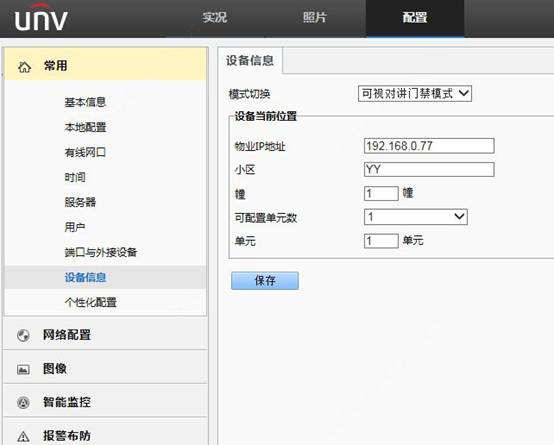Click the 保存 button
554x445 pixels.
[265, 281]
